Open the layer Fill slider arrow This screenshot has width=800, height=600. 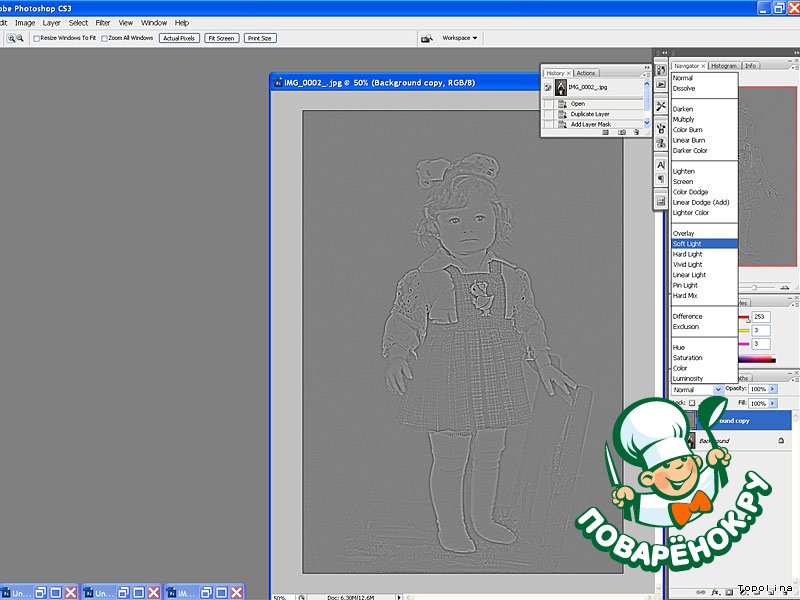coord(773,403)
